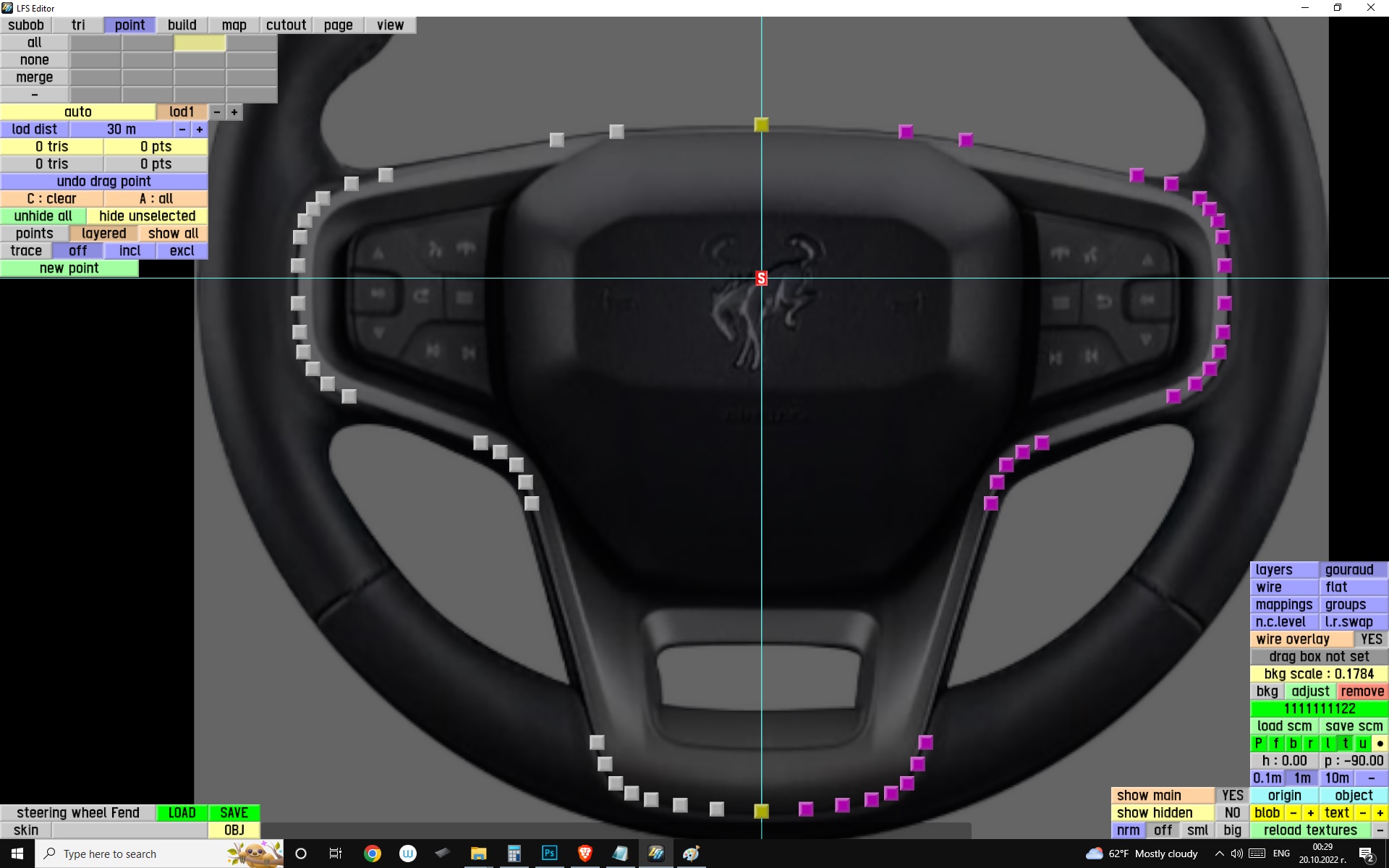Toggle show main YES
1389x868 pixels.
[1232, 796]
